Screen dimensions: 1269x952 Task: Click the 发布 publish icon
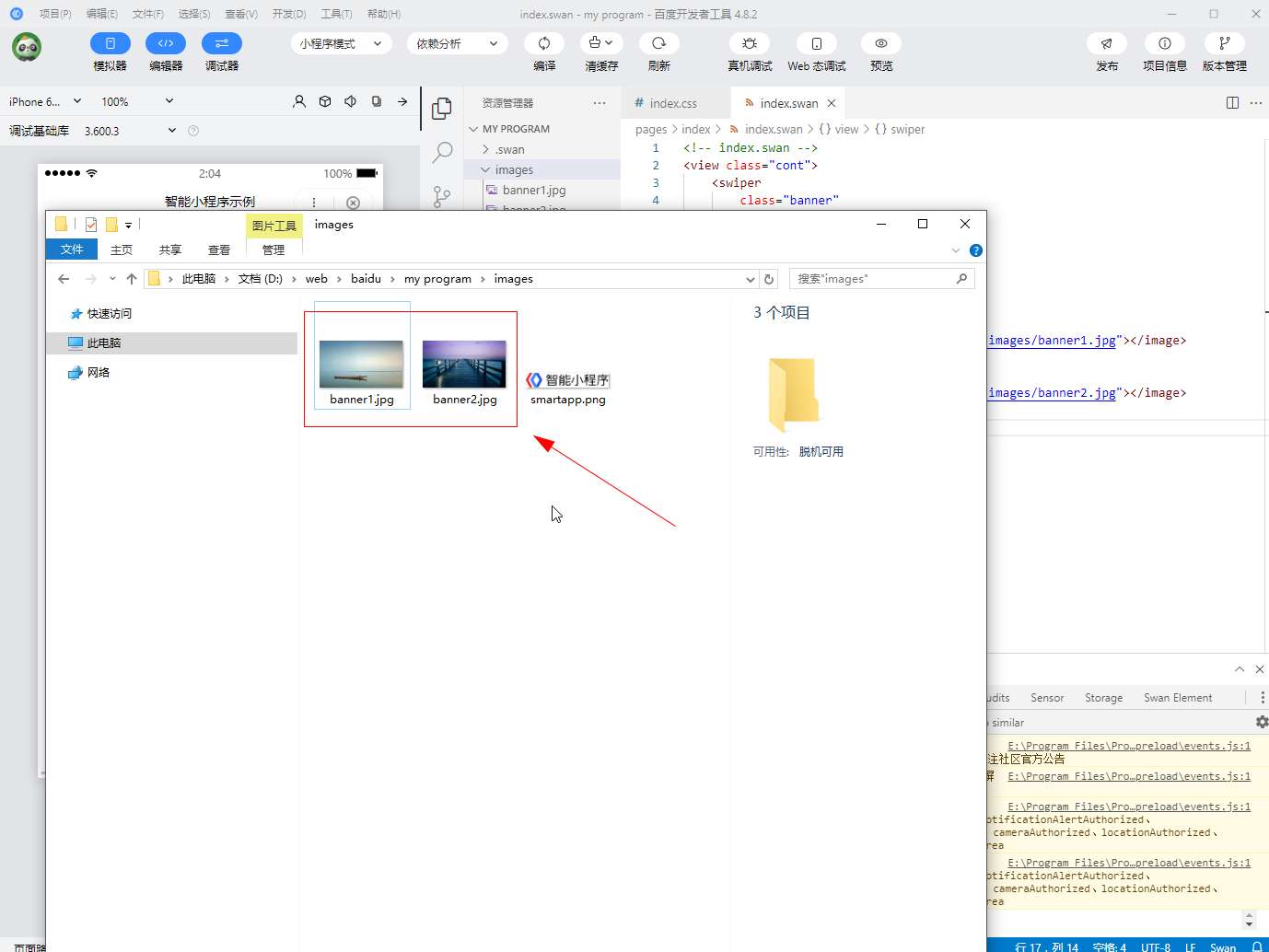point(1106,44)
